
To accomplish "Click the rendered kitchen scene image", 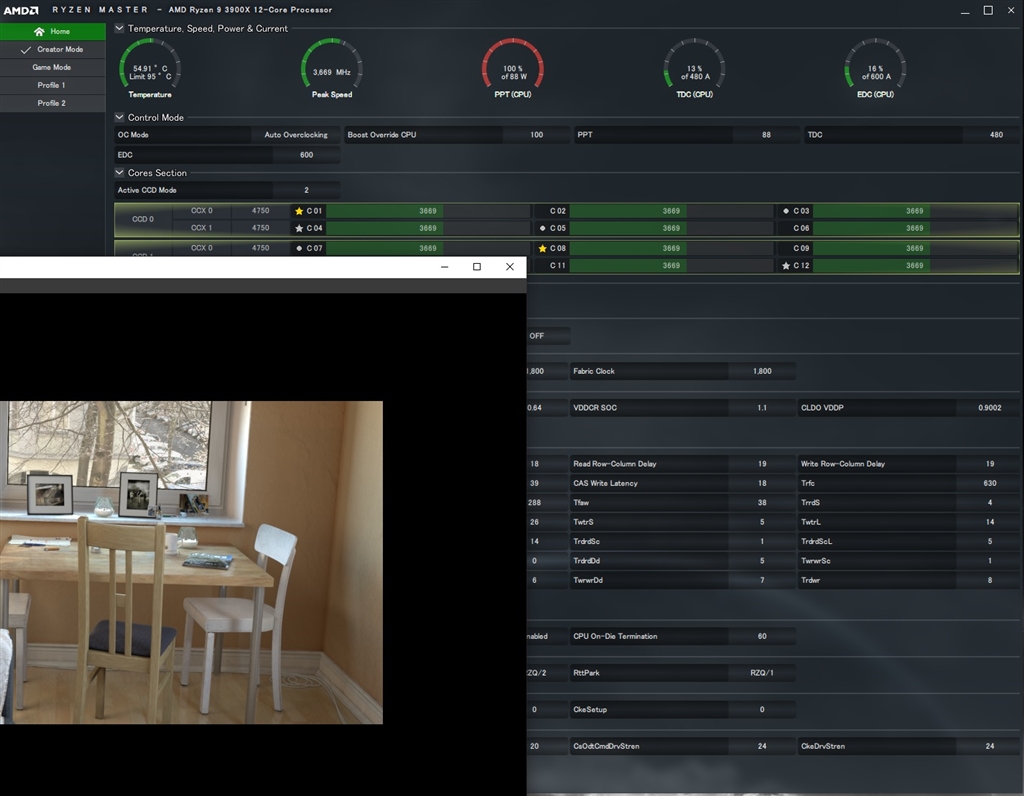I will coord(191,562).
